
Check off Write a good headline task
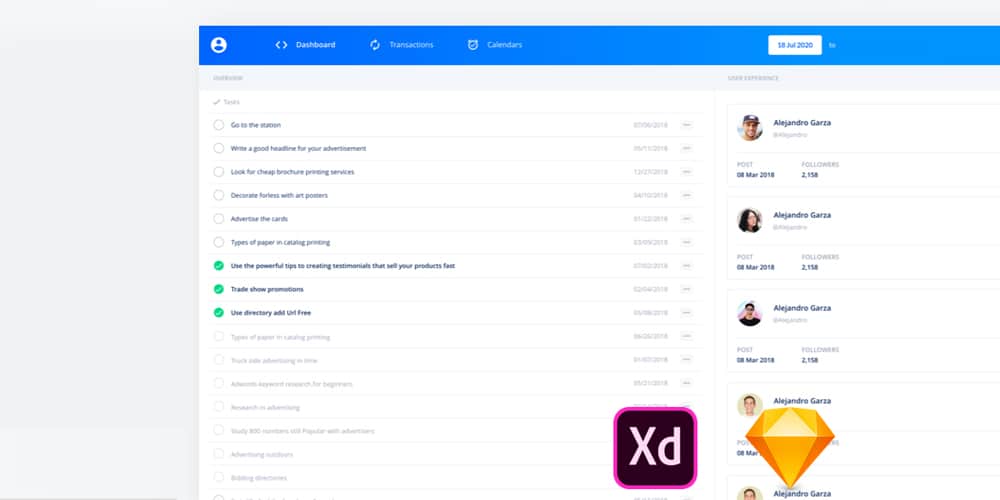pos(219,149)
